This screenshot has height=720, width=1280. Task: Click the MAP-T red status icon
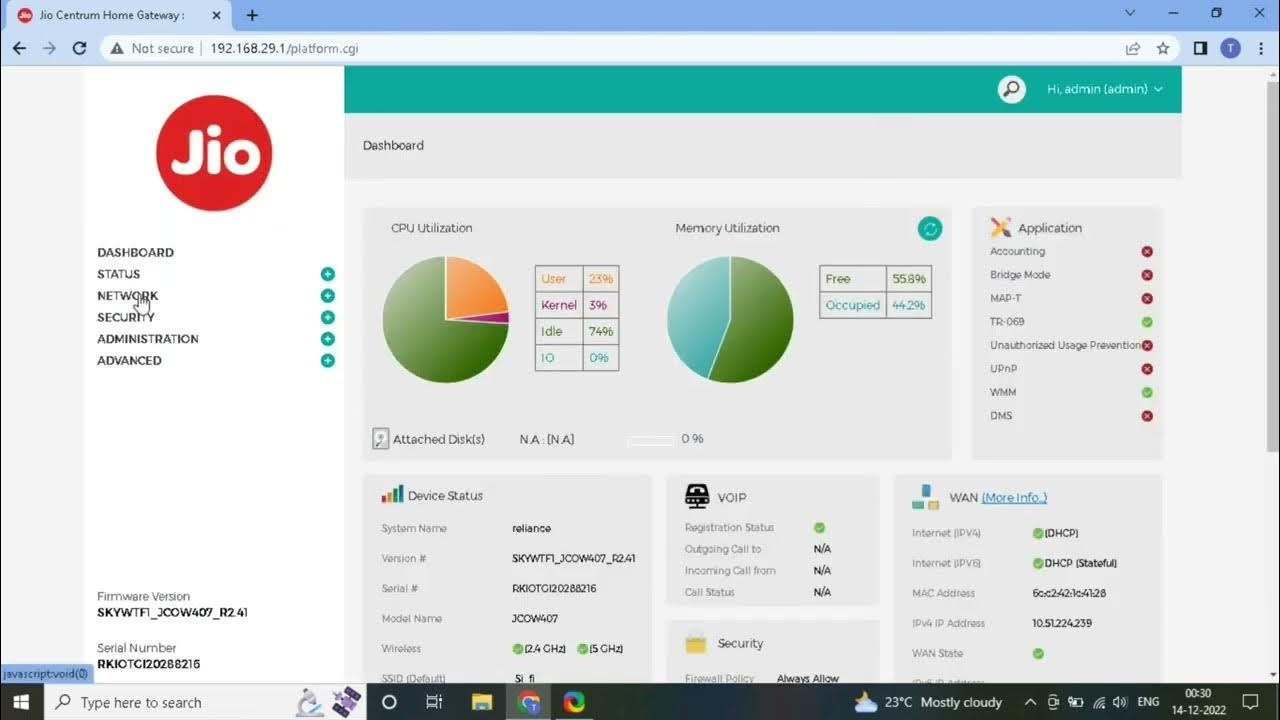click(1147, 298)
